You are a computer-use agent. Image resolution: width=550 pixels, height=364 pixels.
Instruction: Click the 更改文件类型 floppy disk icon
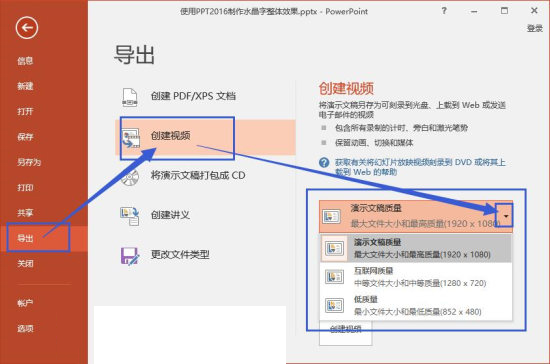tap(130, 256)
